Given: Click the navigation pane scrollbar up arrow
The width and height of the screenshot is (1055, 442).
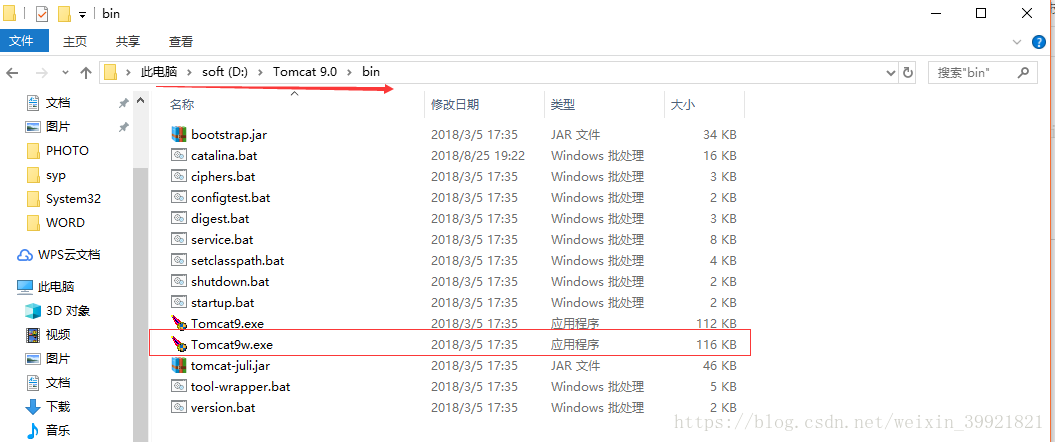Looking at the screenshot, I should [x=141, y=101].
